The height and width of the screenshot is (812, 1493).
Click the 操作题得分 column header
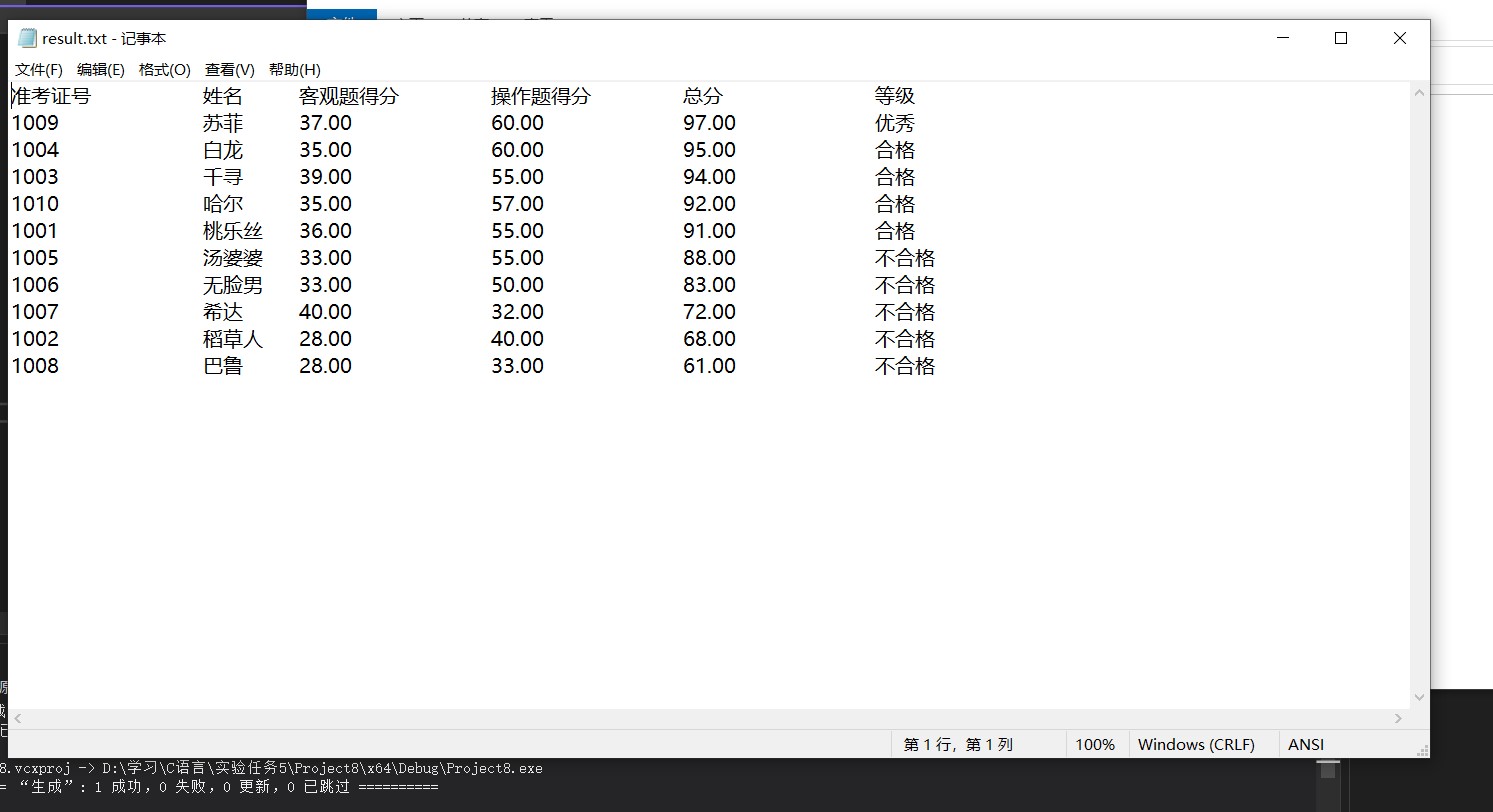(541, 96)
